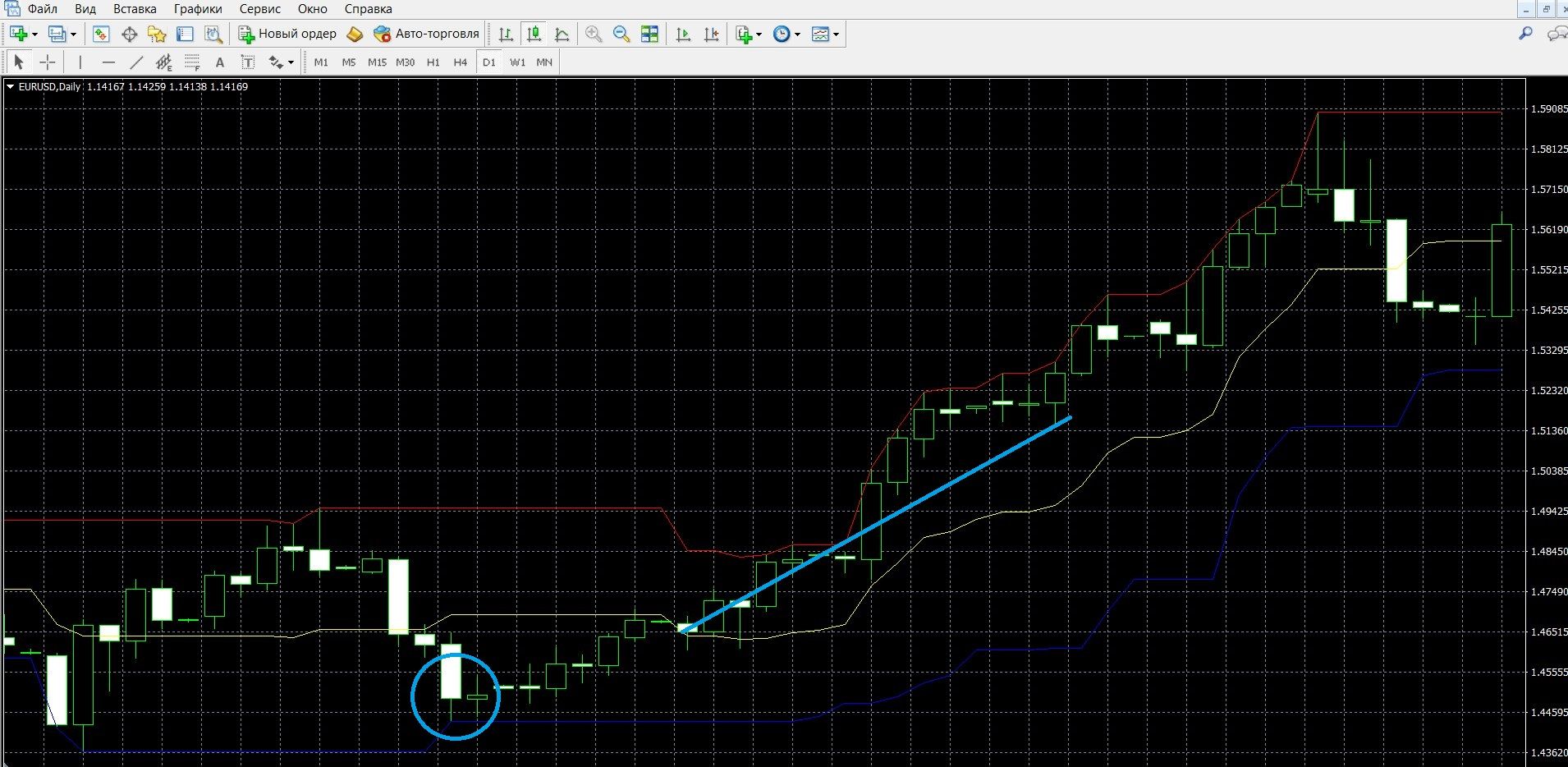
Task: Select the M5 timeframe
Action: pyautogui.click(x=349, y=62)
